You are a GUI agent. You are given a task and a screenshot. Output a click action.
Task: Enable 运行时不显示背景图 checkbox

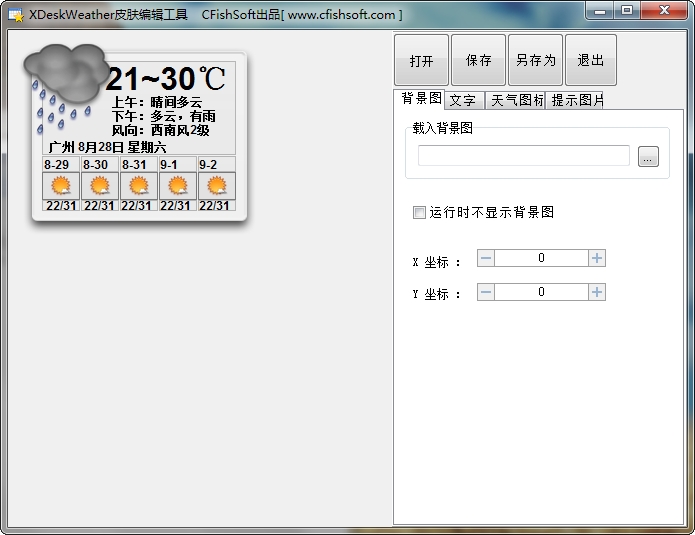(x=420, y=212)
